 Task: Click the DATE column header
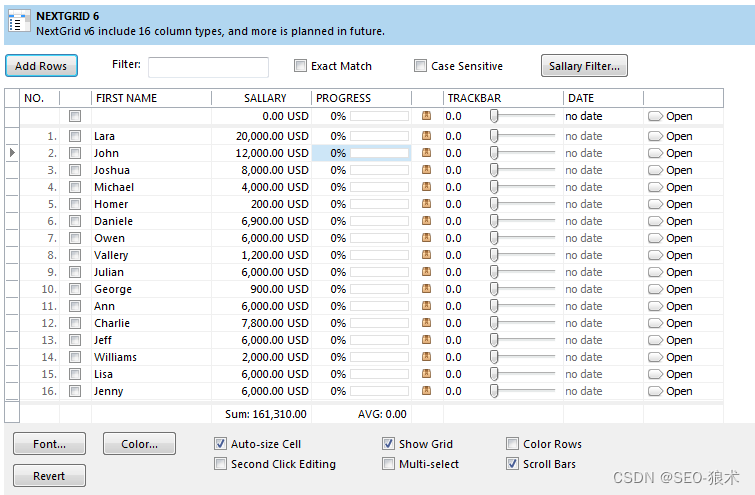(x=603, y=98)
